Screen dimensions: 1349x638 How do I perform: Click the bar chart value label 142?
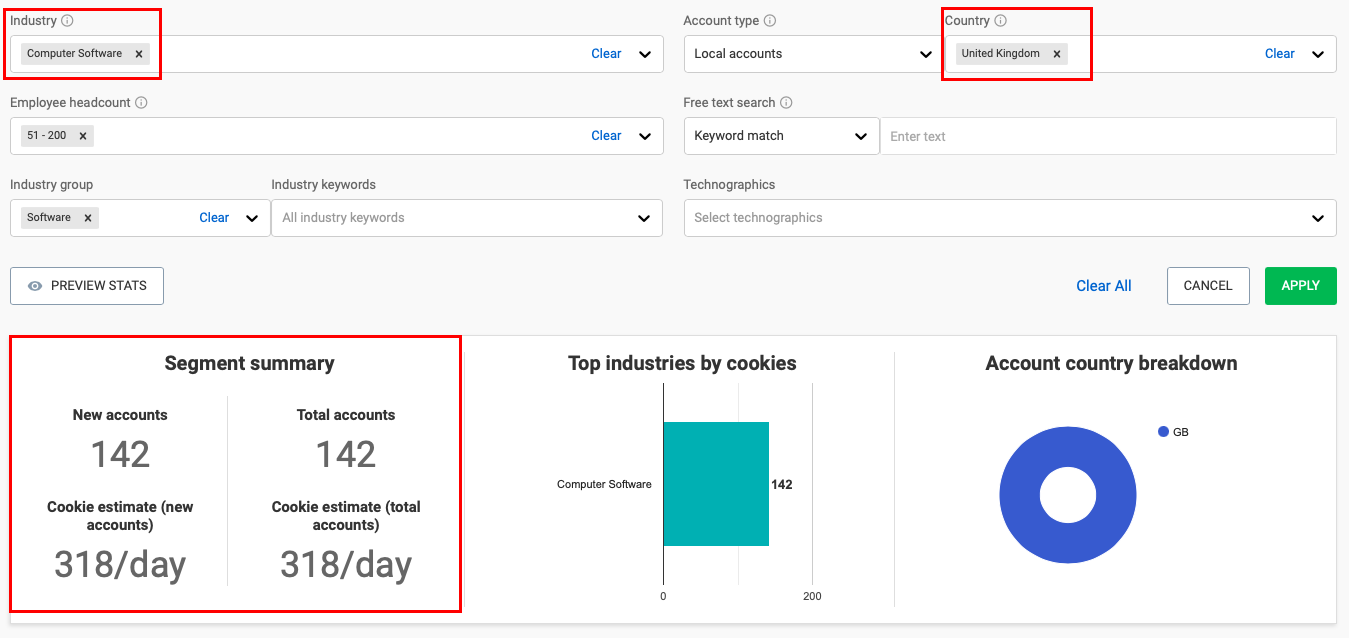[x=782, y=485]
